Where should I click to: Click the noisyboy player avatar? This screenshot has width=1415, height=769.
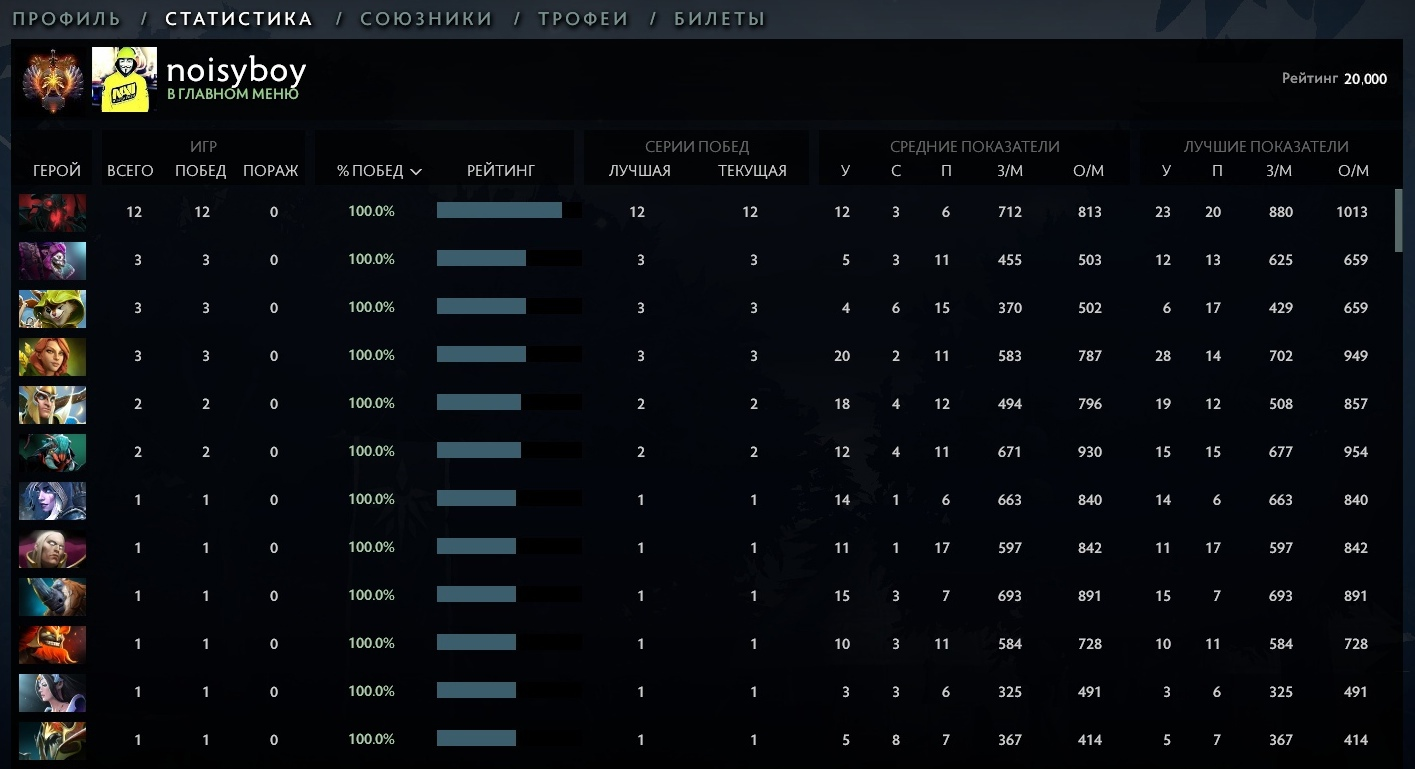(x=124, y=79)
